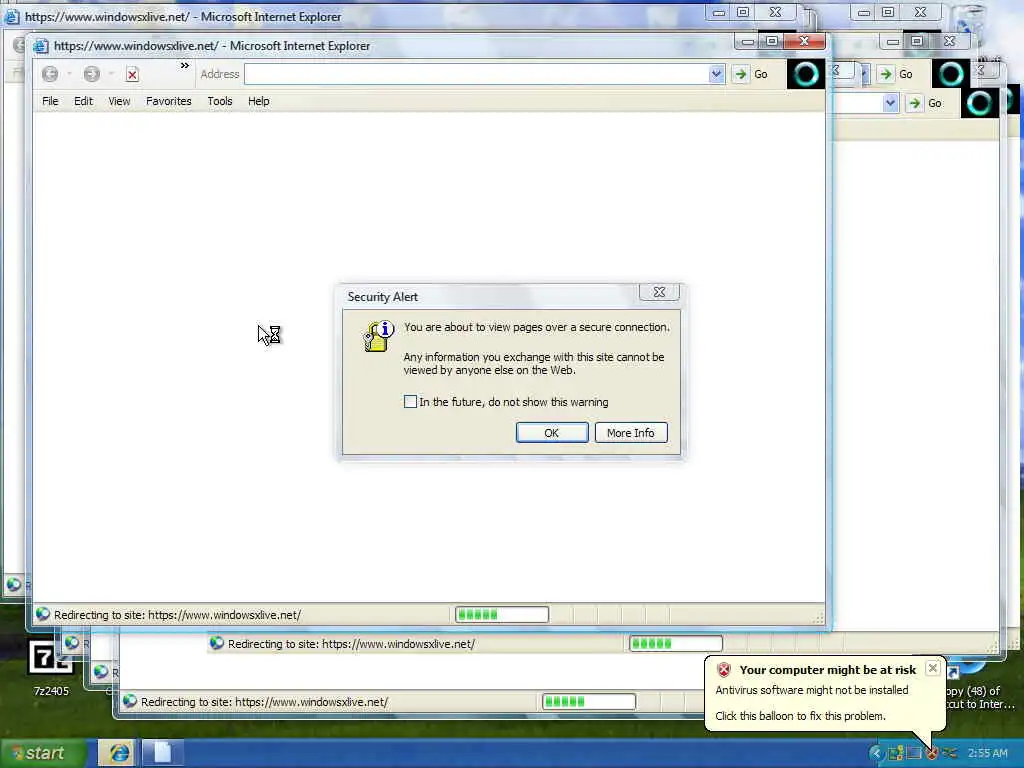Click the front window status bar progress indicator
This screenshot has width=1024, height=768.
pos(502,615)
